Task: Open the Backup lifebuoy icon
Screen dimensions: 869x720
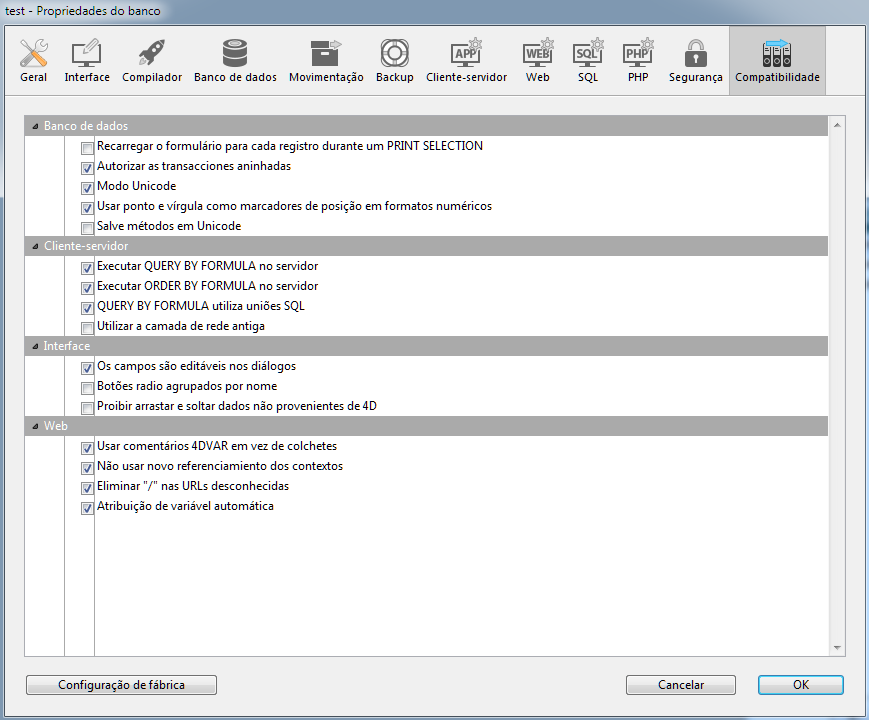Action: point(394,54)
